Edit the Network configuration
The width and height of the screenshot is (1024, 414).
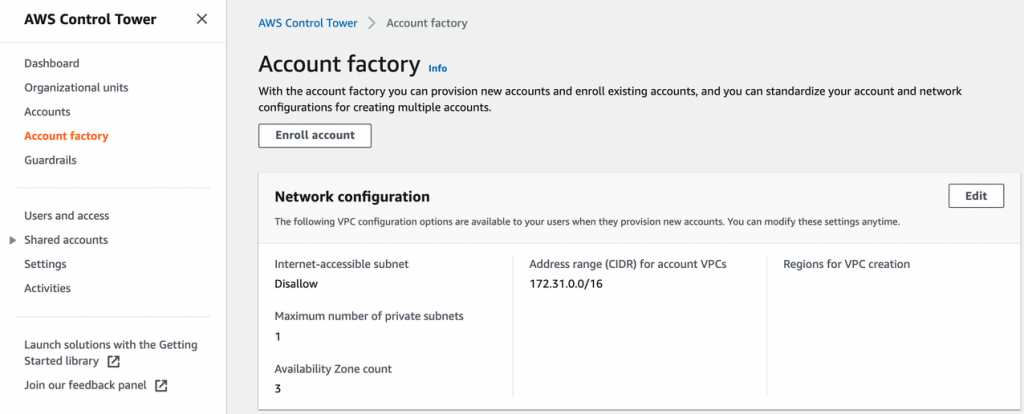coord(975,196)
